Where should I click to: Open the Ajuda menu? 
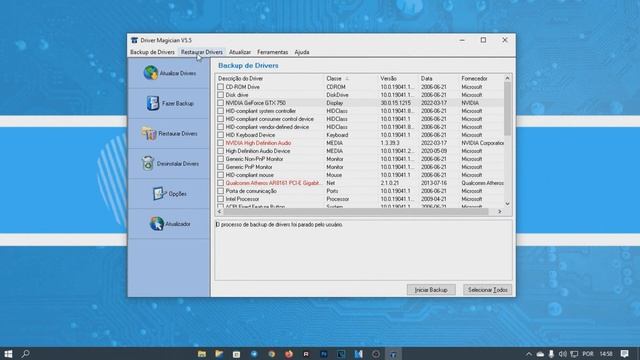coord(302,52)
